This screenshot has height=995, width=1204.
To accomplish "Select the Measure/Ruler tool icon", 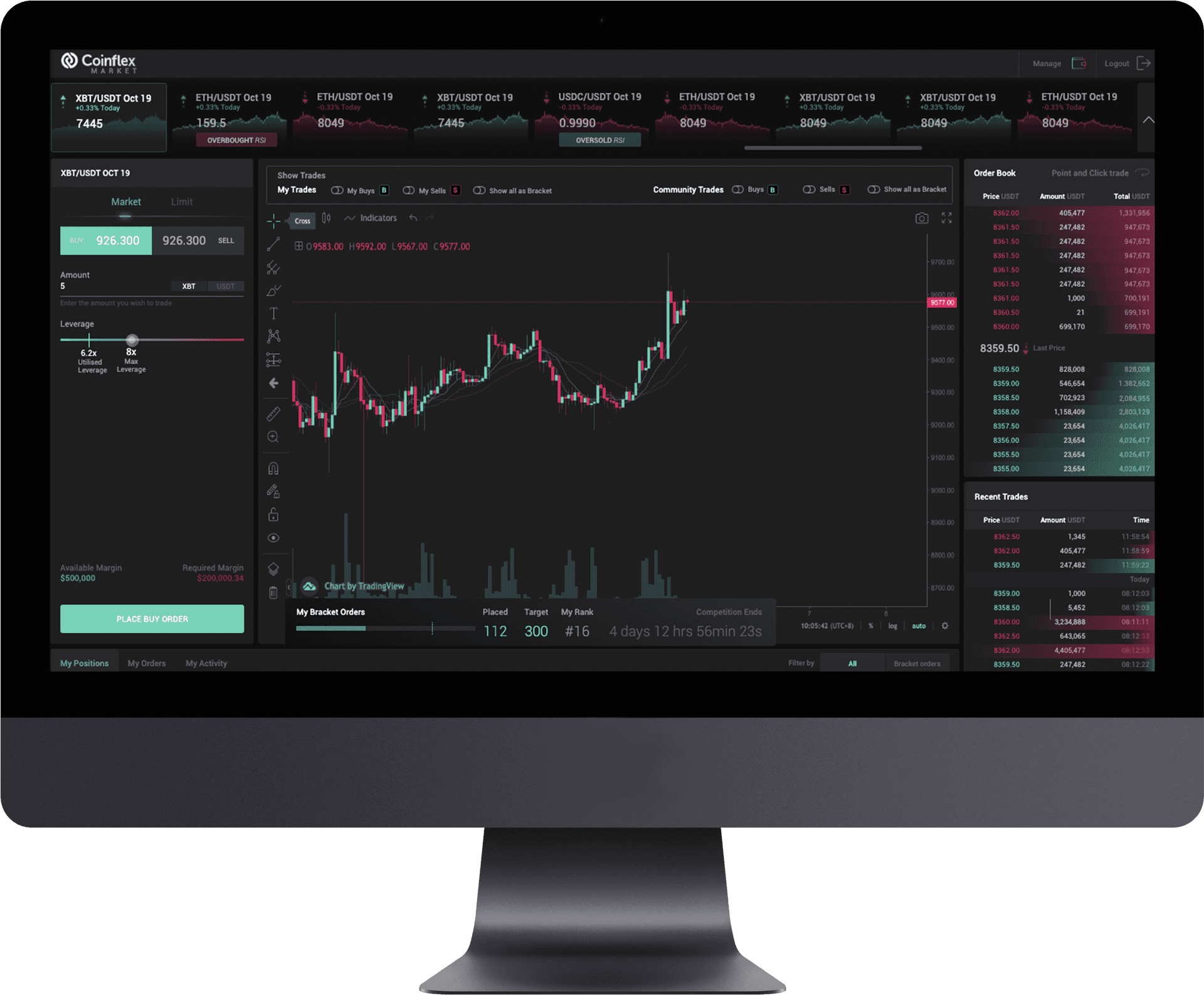I will (x=276, y=412).
